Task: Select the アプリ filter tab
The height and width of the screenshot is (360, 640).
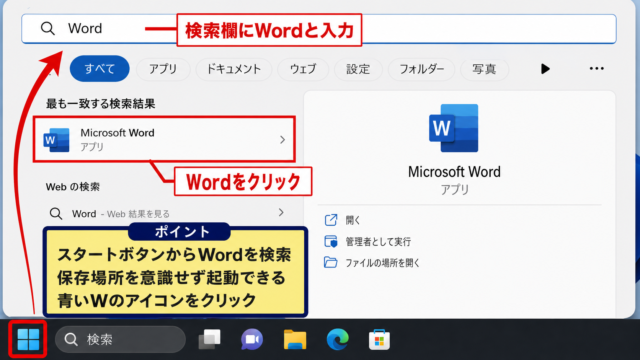Action: click(x=163, y=69)
